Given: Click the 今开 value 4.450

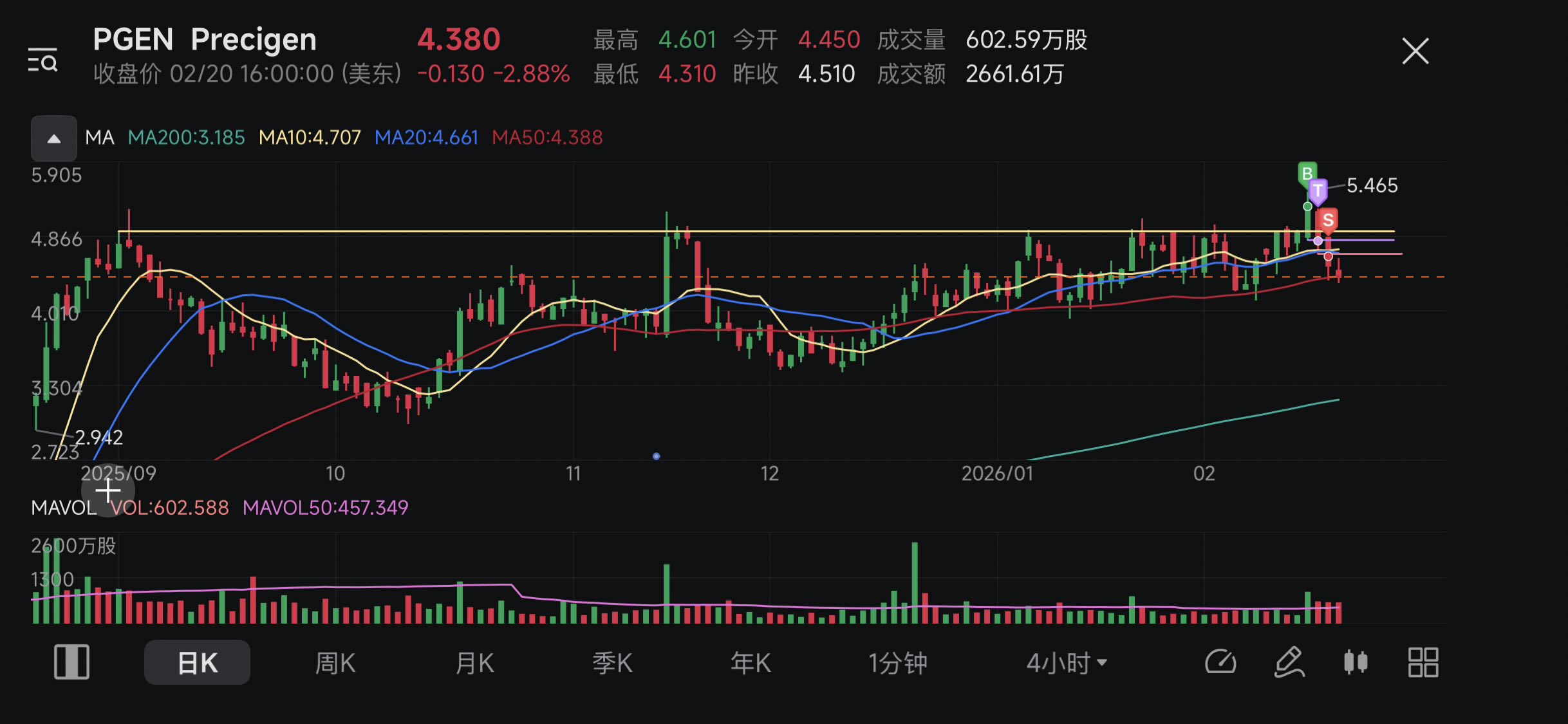Looking at the screenshot, I should coord(829,40).
